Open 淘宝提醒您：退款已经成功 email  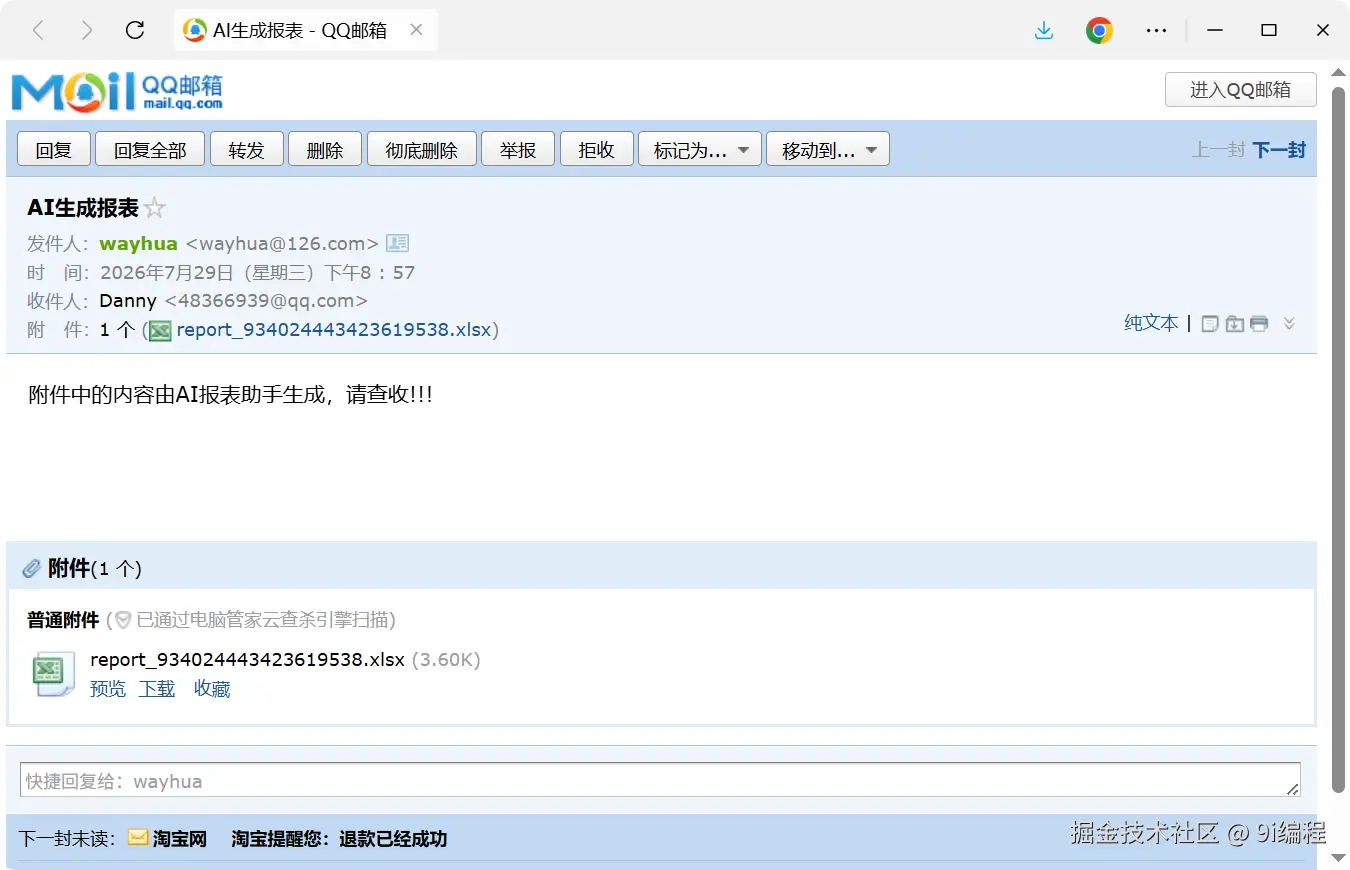(x=339, y=838)
